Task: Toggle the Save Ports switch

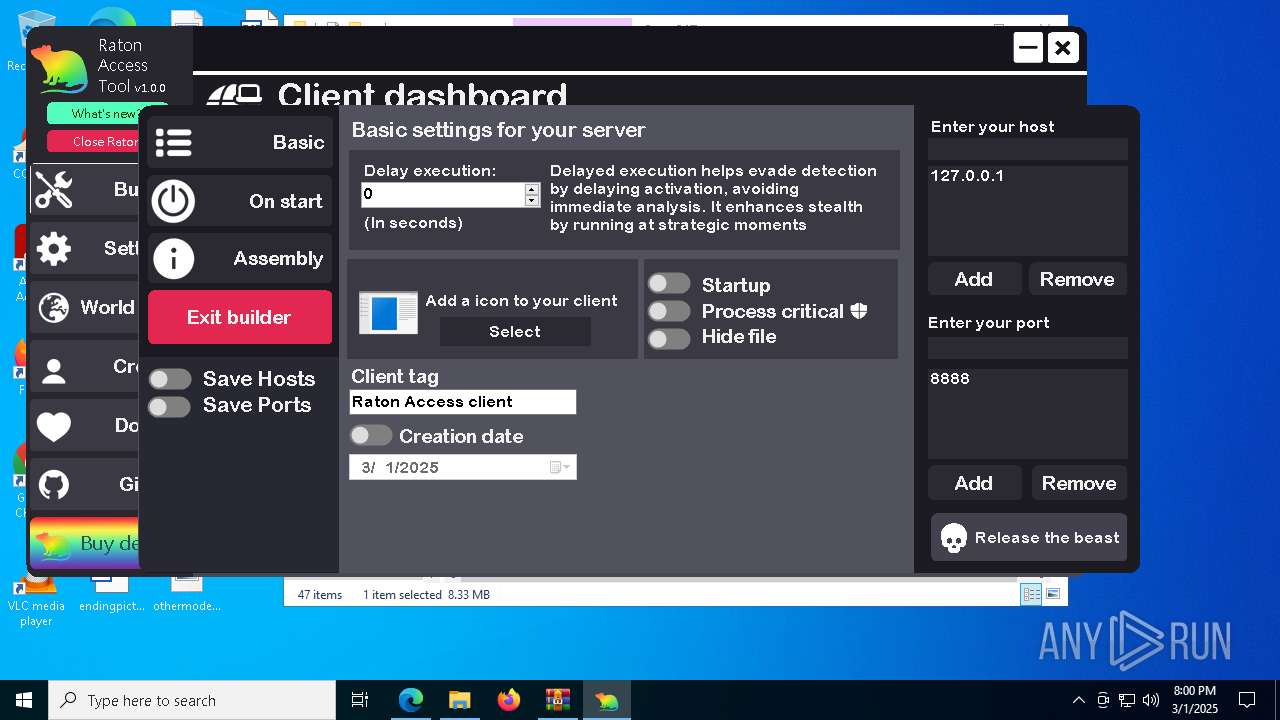Action: tap(170, 406)
